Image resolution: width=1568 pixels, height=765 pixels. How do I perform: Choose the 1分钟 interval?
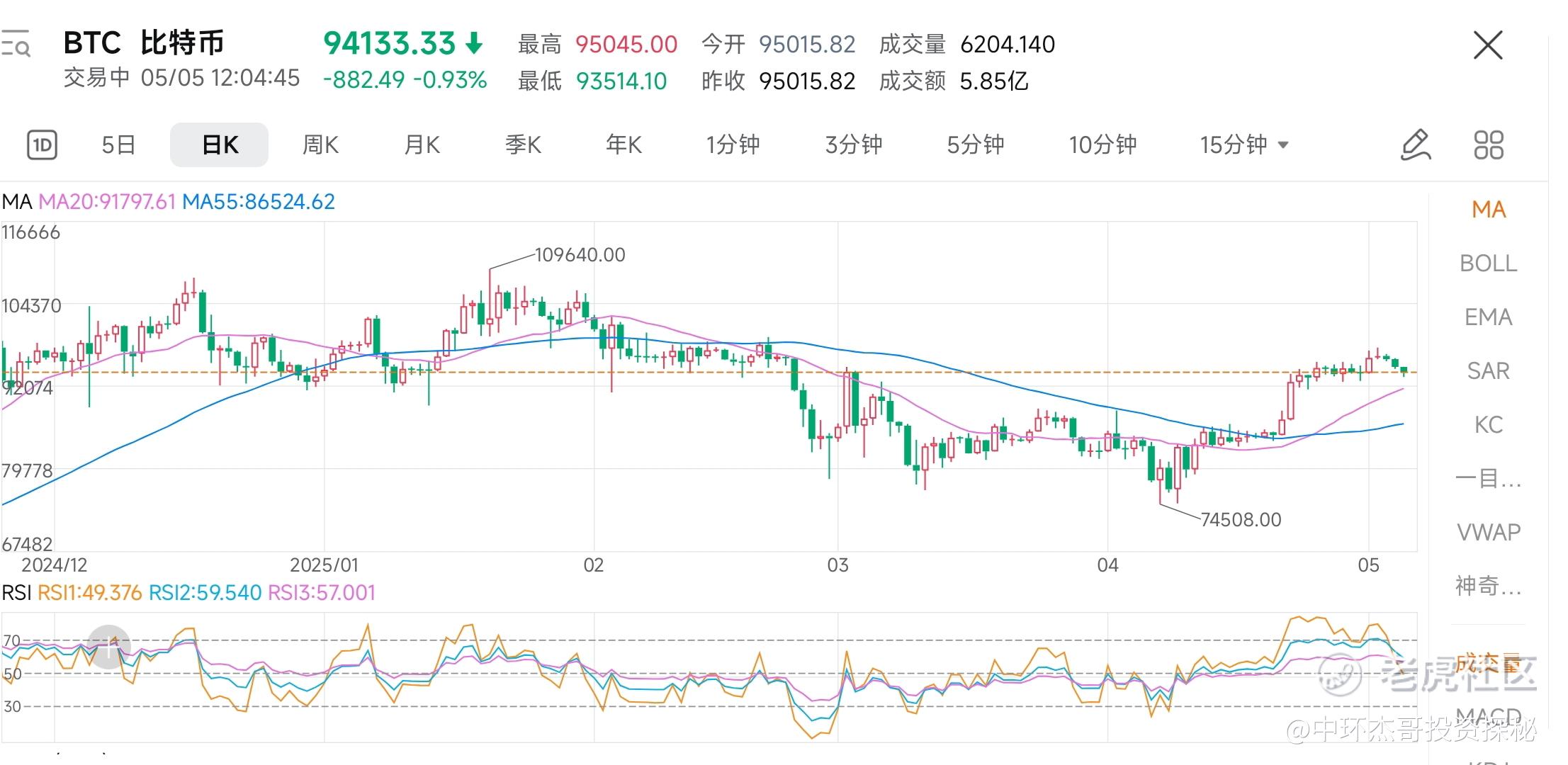[x=733, y=145]
